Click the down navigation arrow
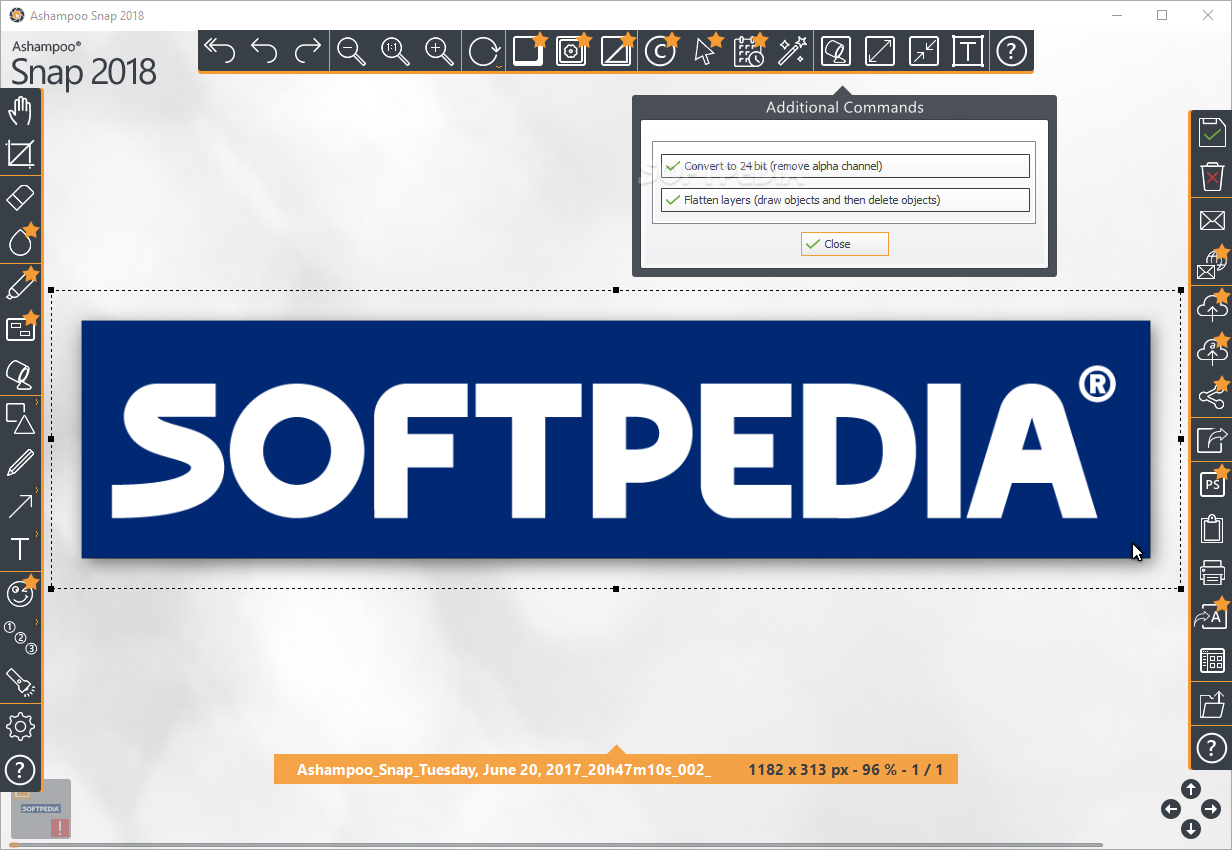This screenshot has height=850, width=1232. point(1190,829)
